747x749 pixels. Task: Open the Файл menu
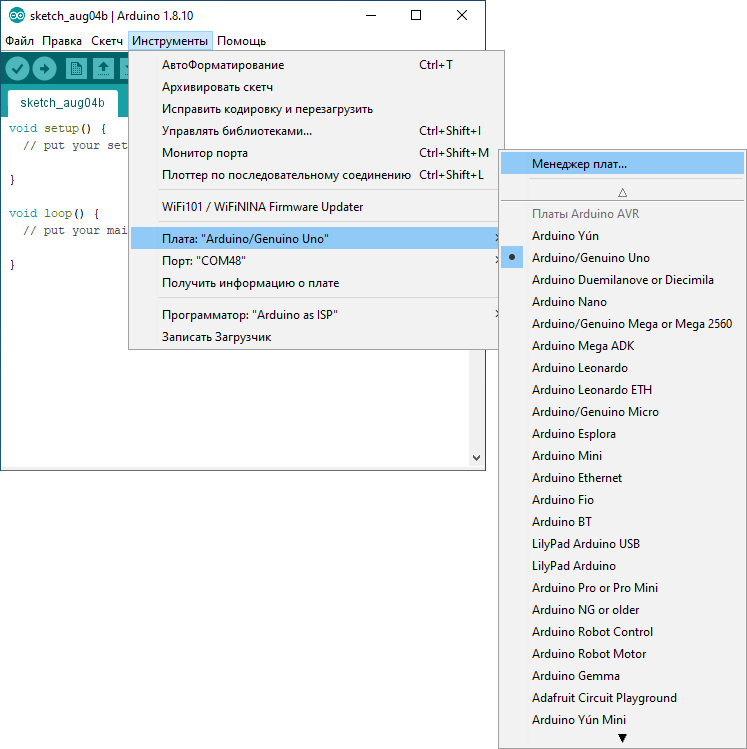pos(20,41)
